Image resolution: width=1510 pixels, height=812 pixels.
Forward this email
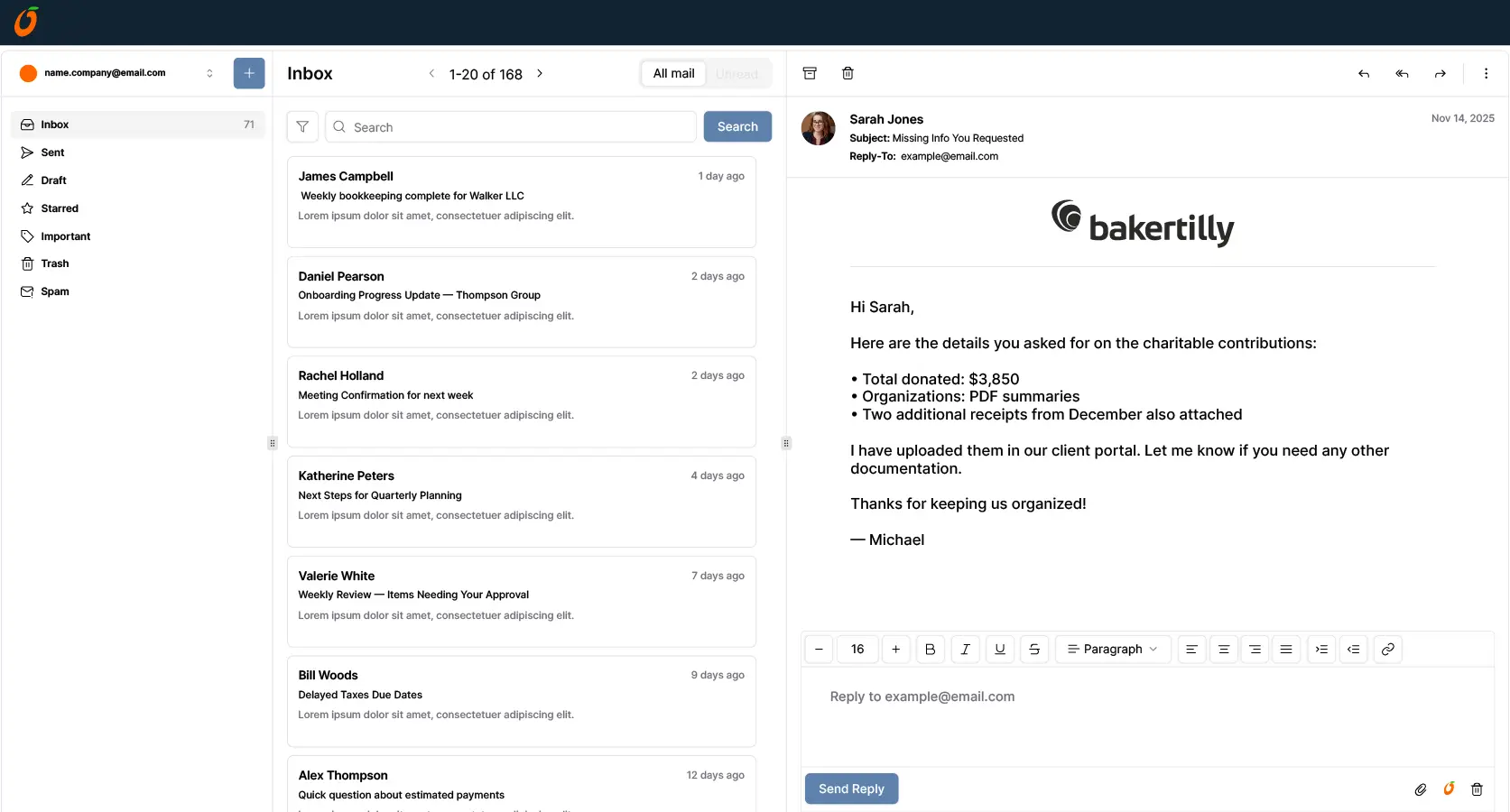[1441, 74]
